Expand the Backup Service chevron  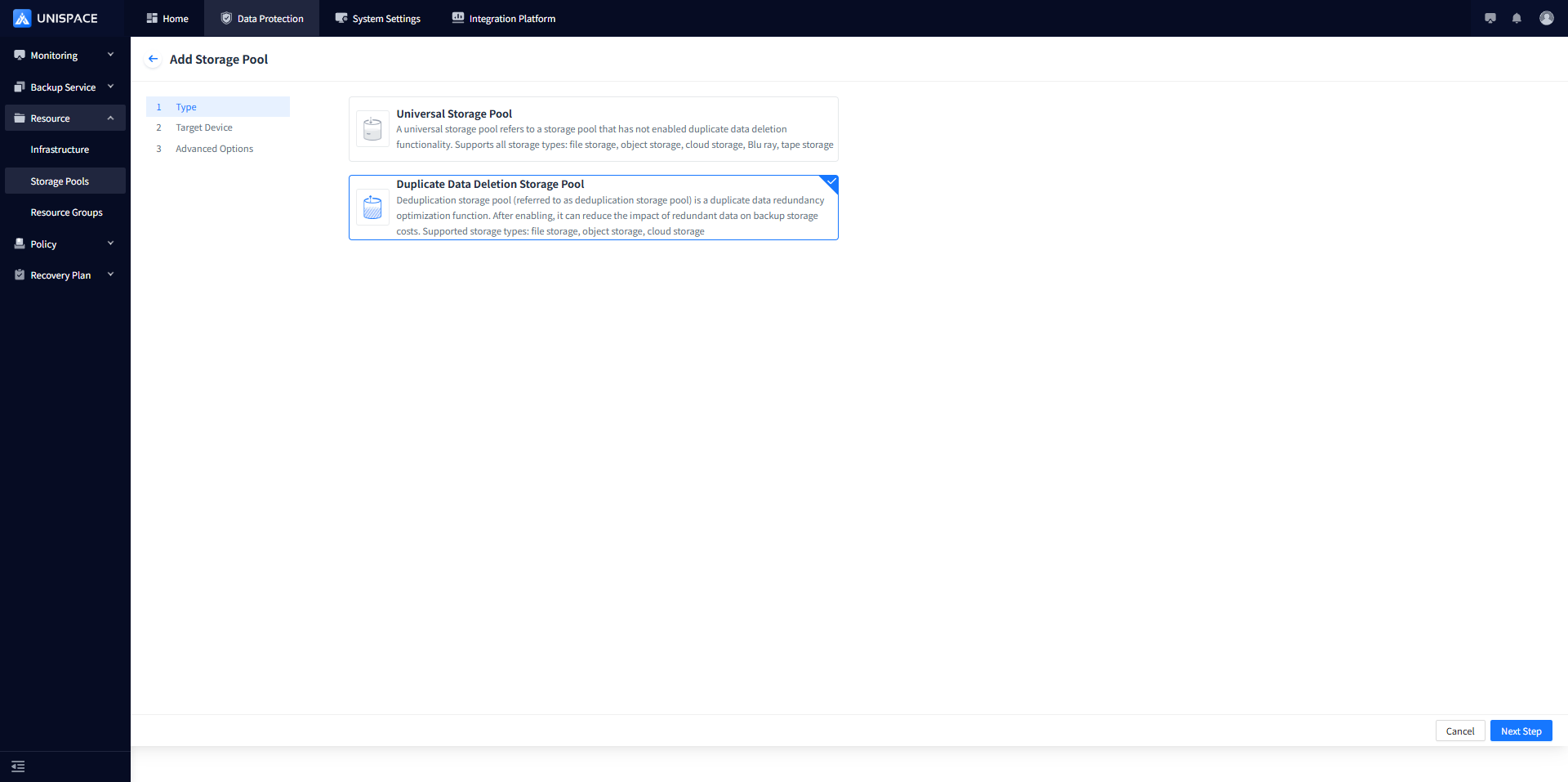click(111, 87)
